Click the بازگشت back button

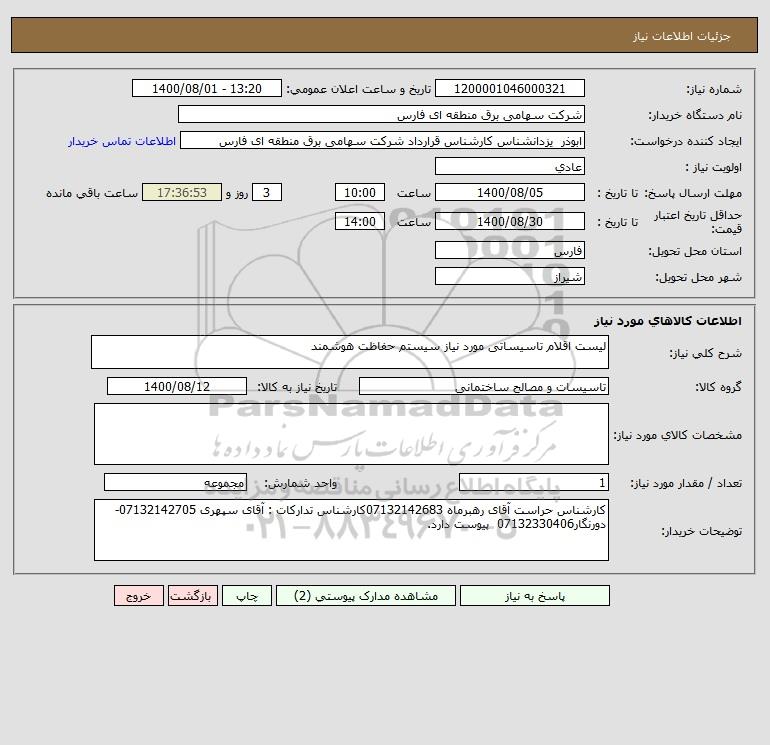(x=192, y=596)
